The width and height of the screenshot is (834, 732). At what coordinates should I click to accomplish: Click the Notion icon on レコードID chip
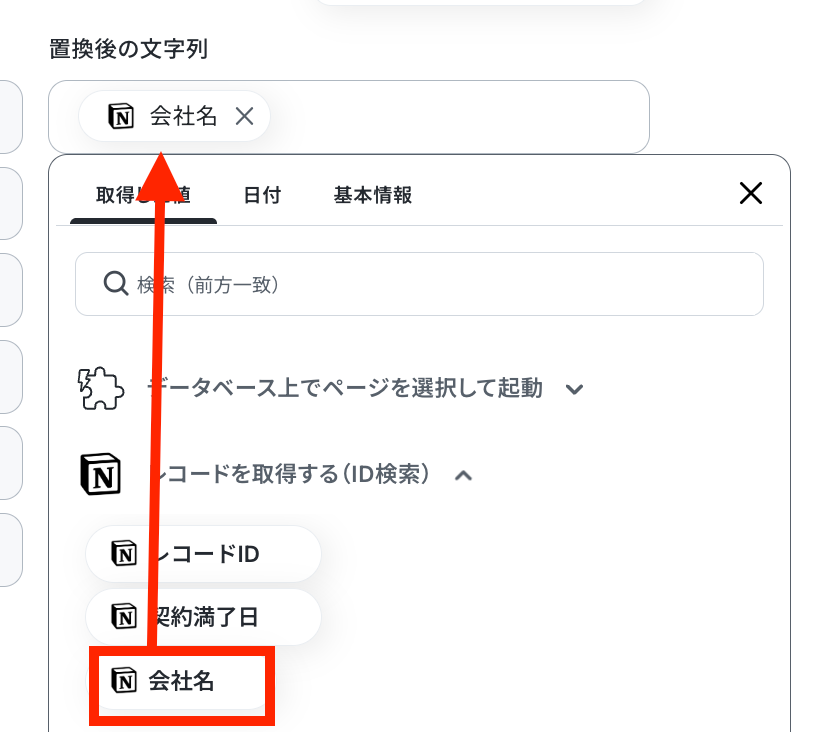click(x=124, y=553)
